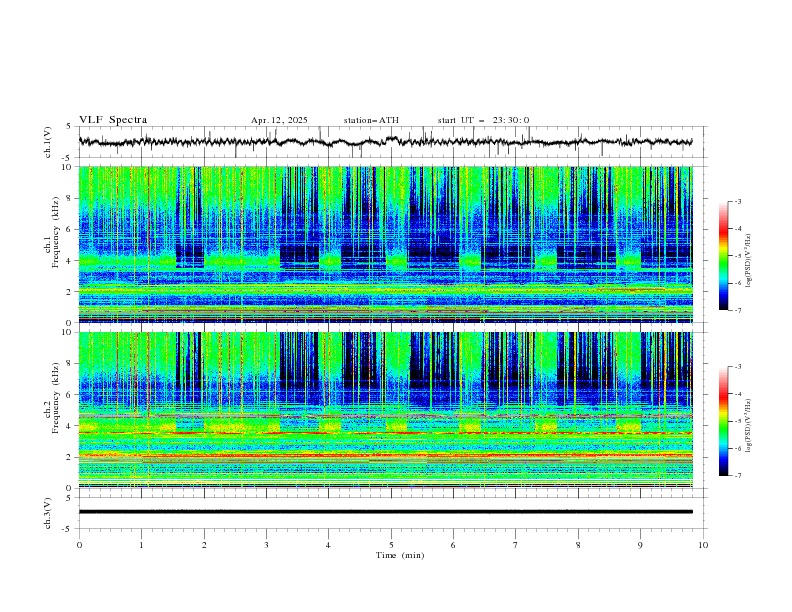Click the ch.2 spectrogram color bar

pos(723,421)
